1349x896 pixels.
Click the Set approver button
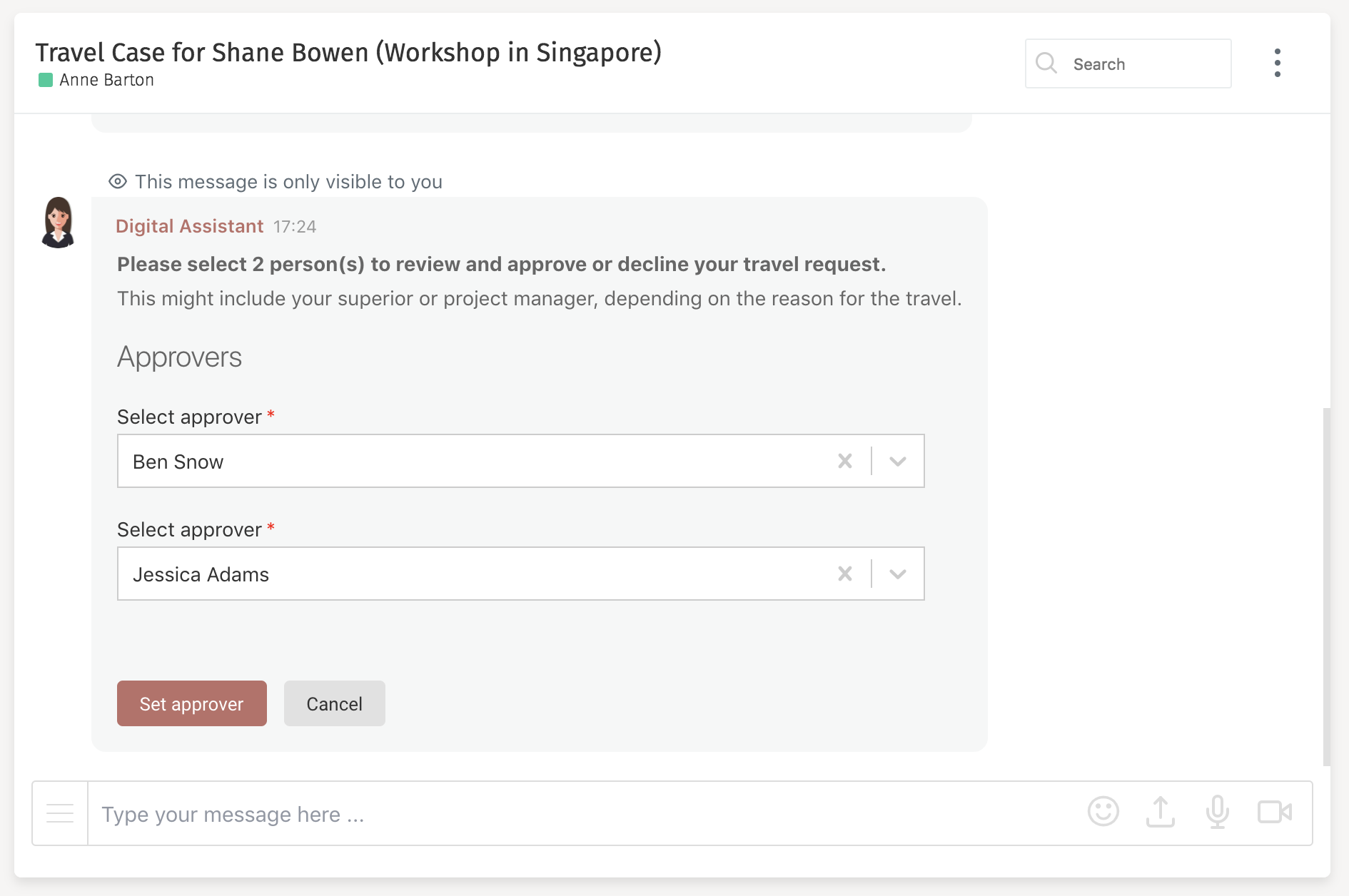click(191, 703)
